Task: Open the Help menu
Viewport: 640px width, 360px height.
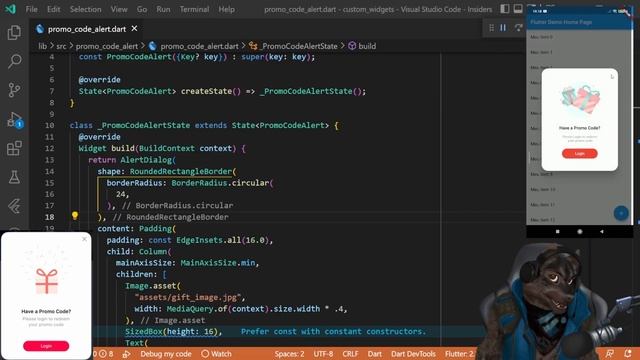Action: (226, 9)
